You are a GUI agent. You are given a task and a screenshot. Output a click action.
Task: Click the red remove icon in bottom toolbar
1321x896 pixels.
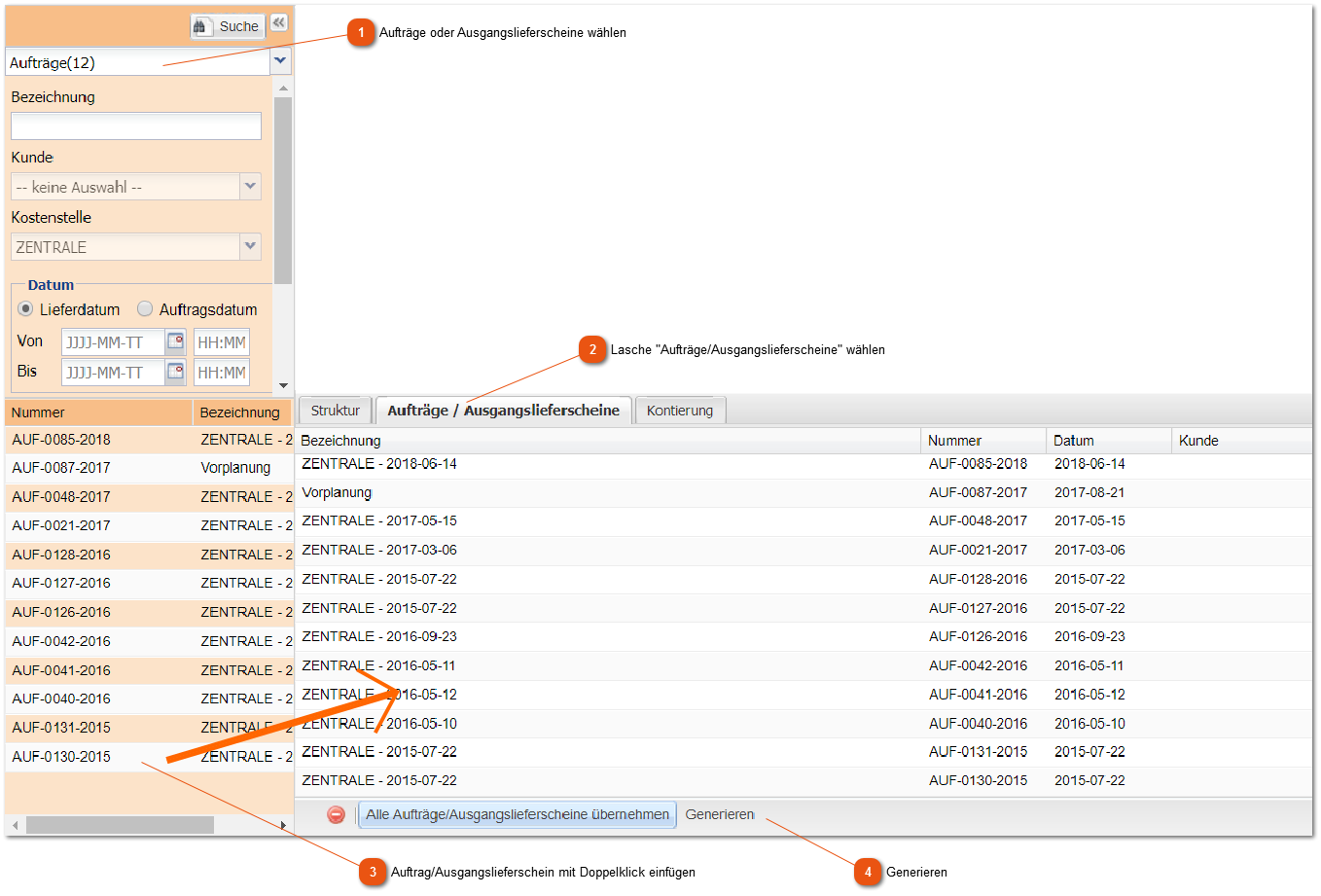tap(336, 815)
